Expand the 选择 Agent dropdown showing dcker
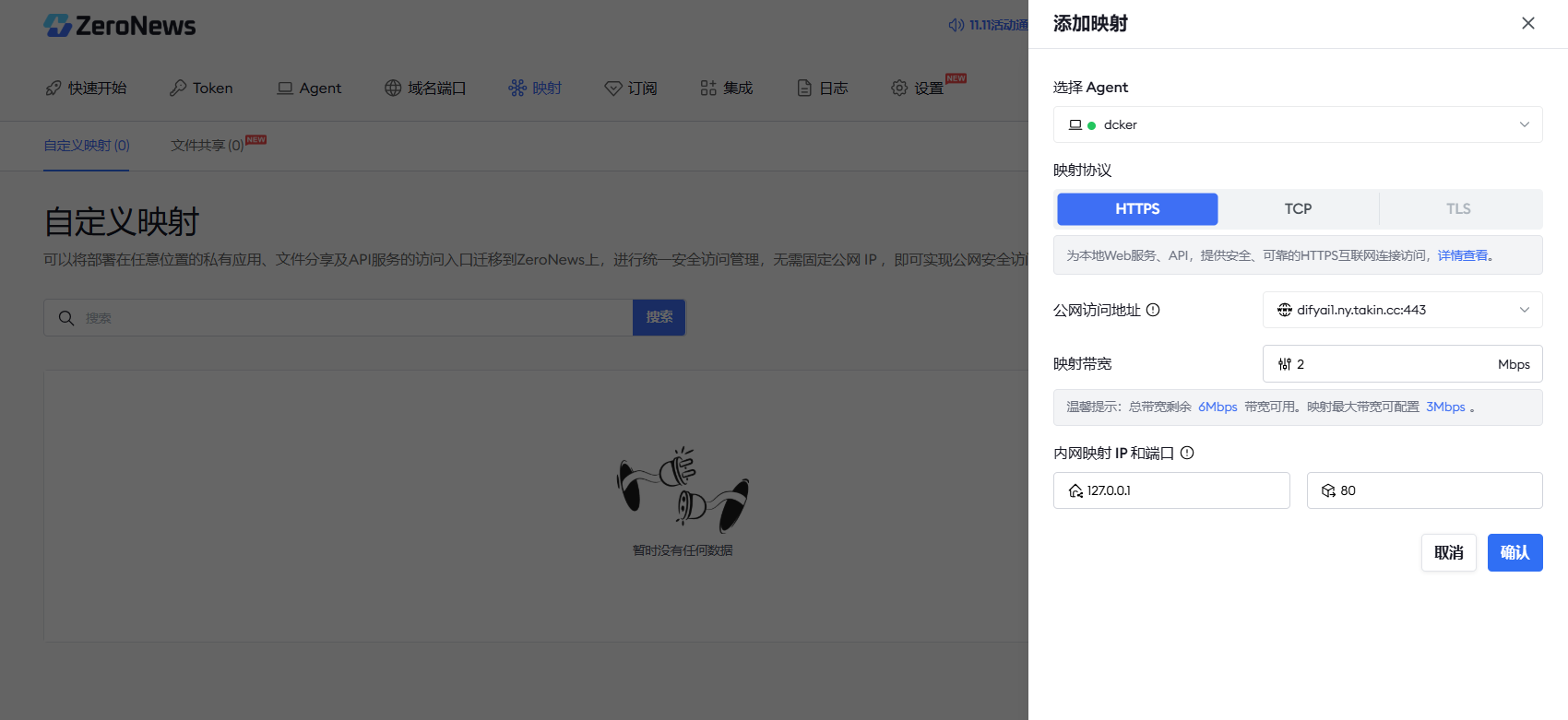1568x720 pixels. pos(1298,124)
